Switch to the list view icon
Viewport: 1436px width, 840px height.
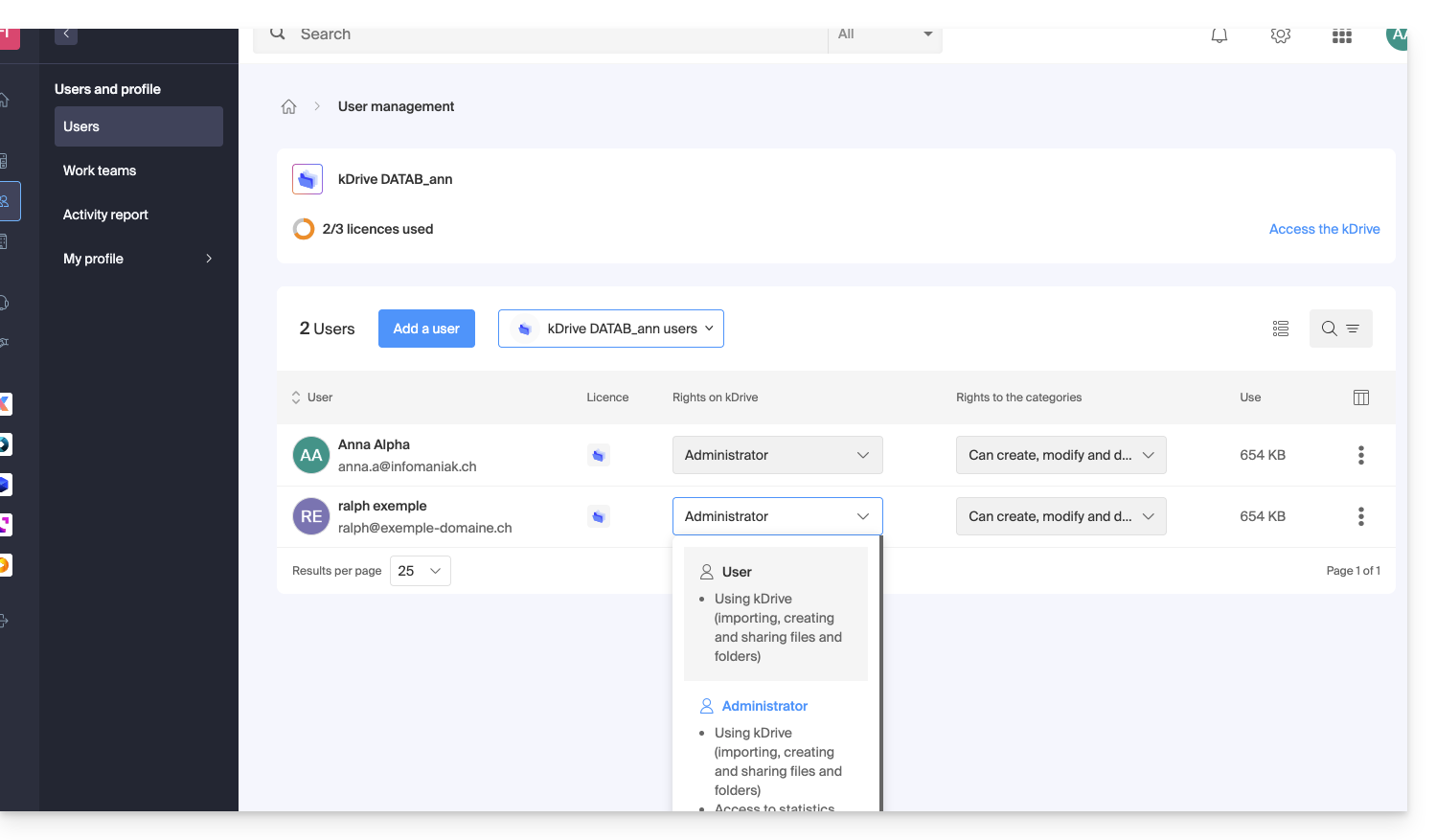point(1280,329)
